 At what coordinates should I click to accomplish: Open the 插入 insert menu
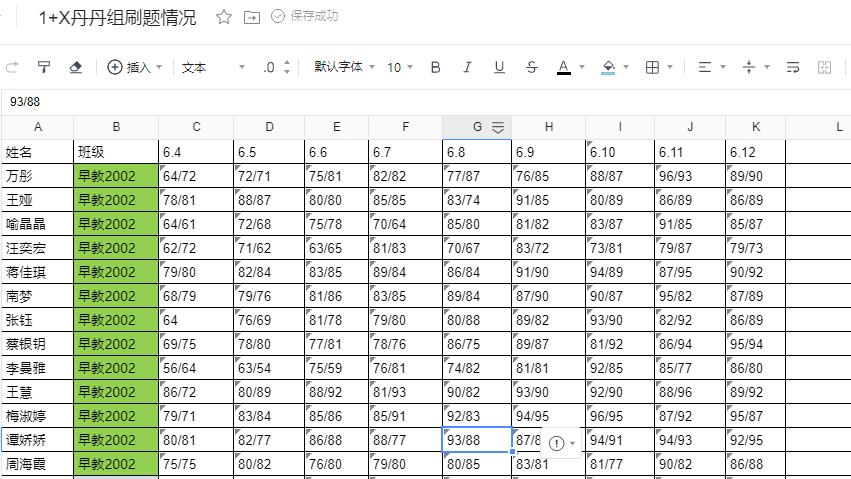pos(133,67)
